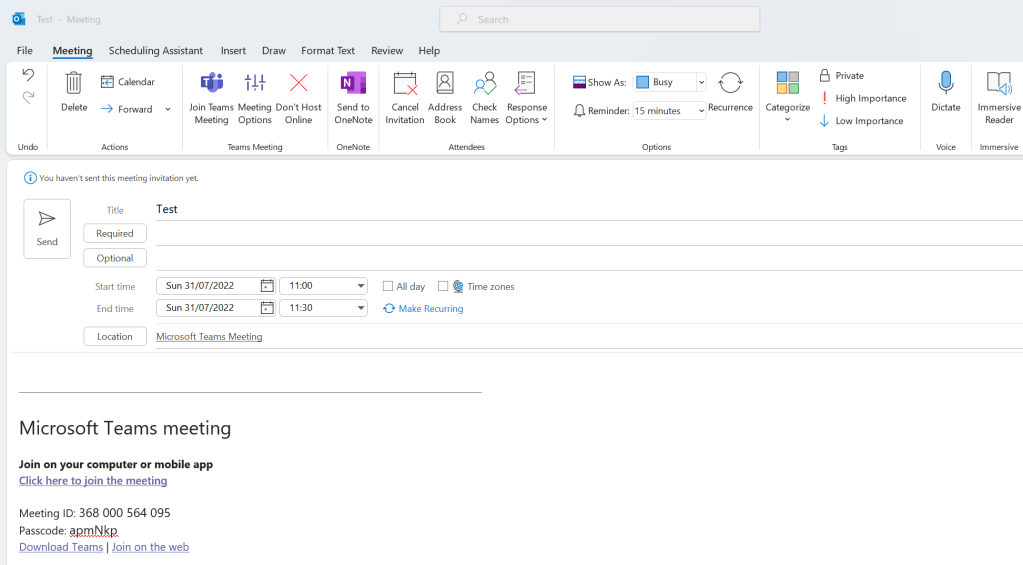Image resolution: width=1023 pixels, height=565 pixels.
Task: Click the Don't Host Online icon
Action: coord(298,98)
